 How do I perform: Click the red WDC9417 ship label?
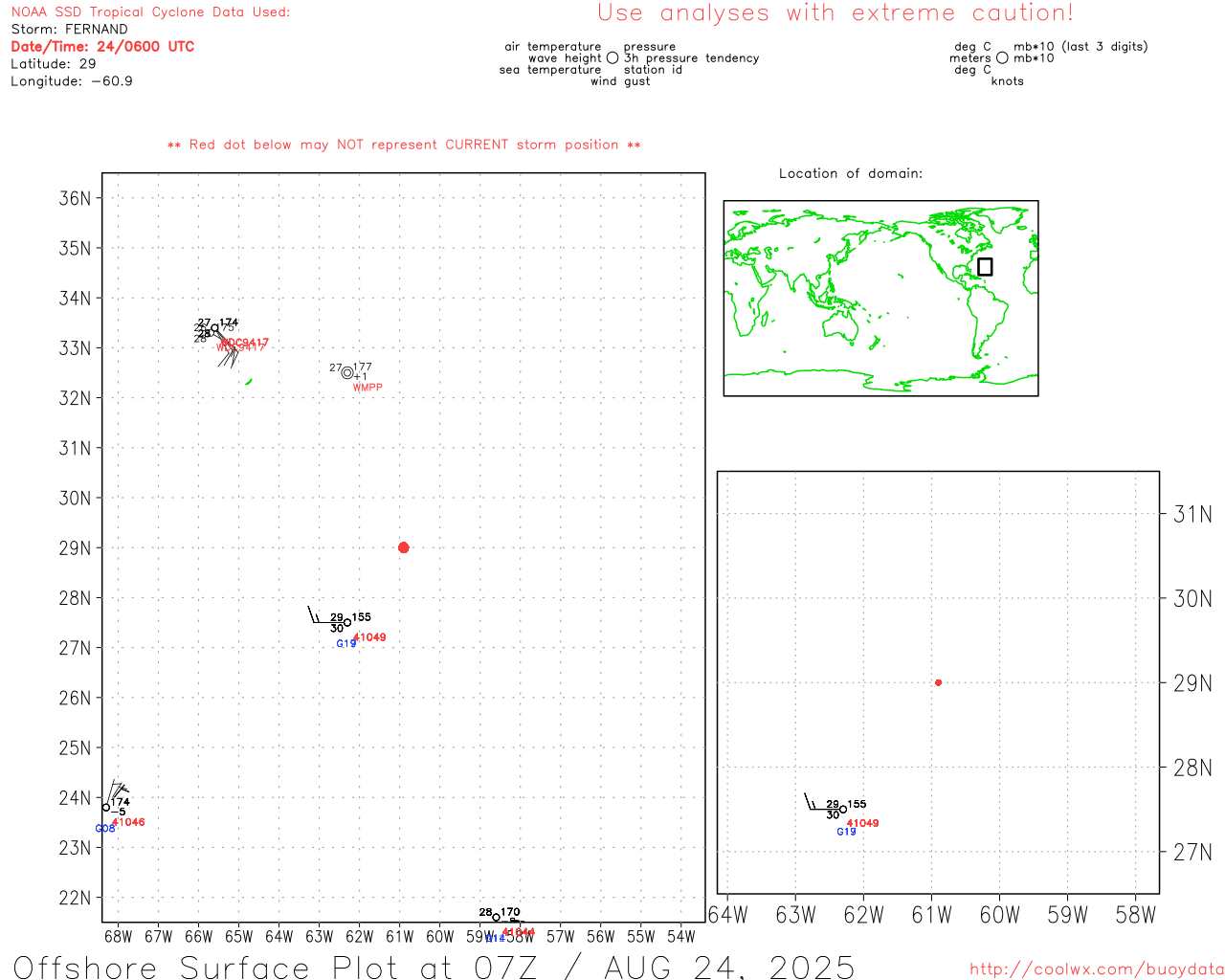(245, 343)
